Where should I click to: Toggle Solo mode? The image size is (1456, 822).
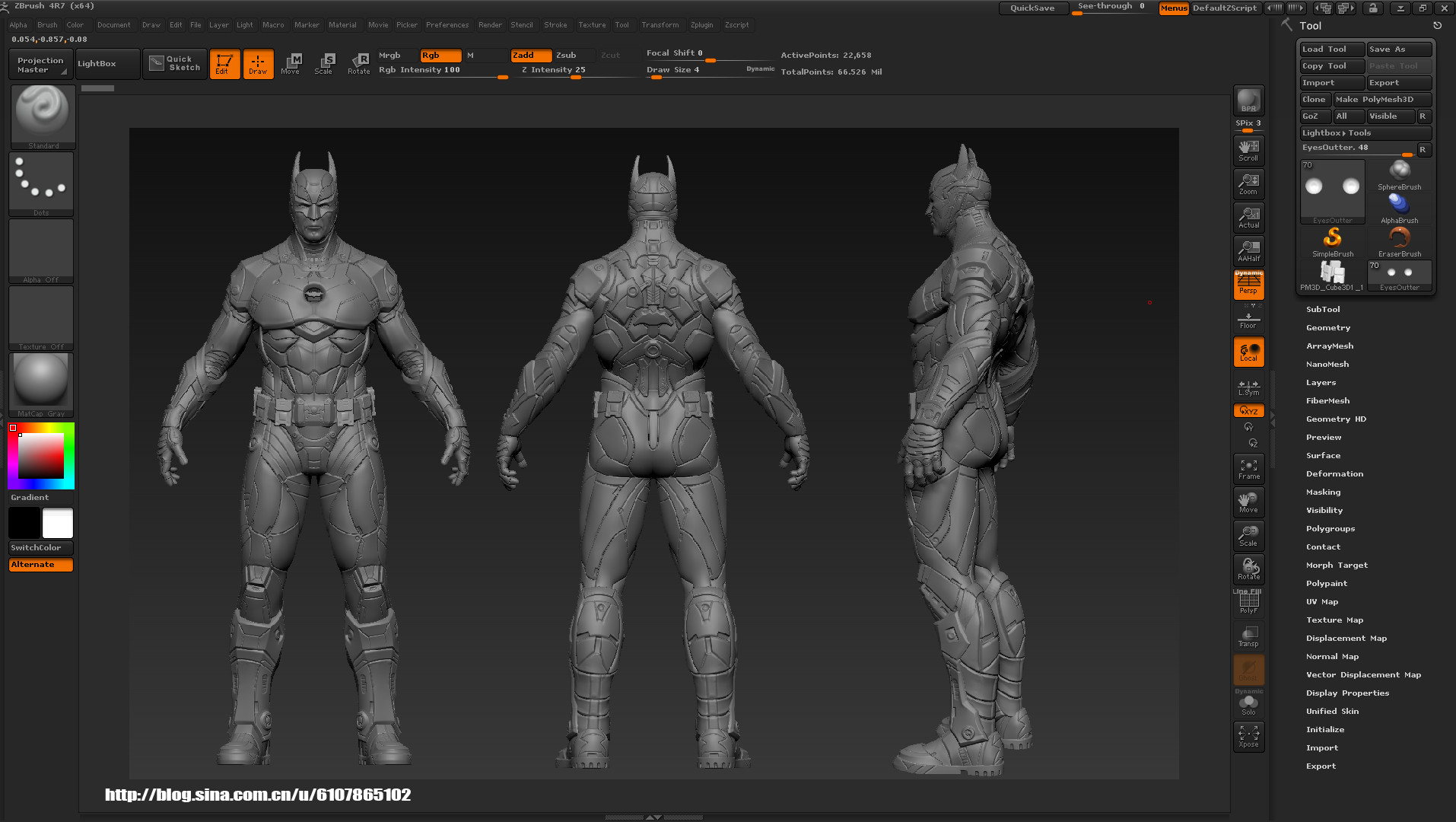coord(1248,703)
